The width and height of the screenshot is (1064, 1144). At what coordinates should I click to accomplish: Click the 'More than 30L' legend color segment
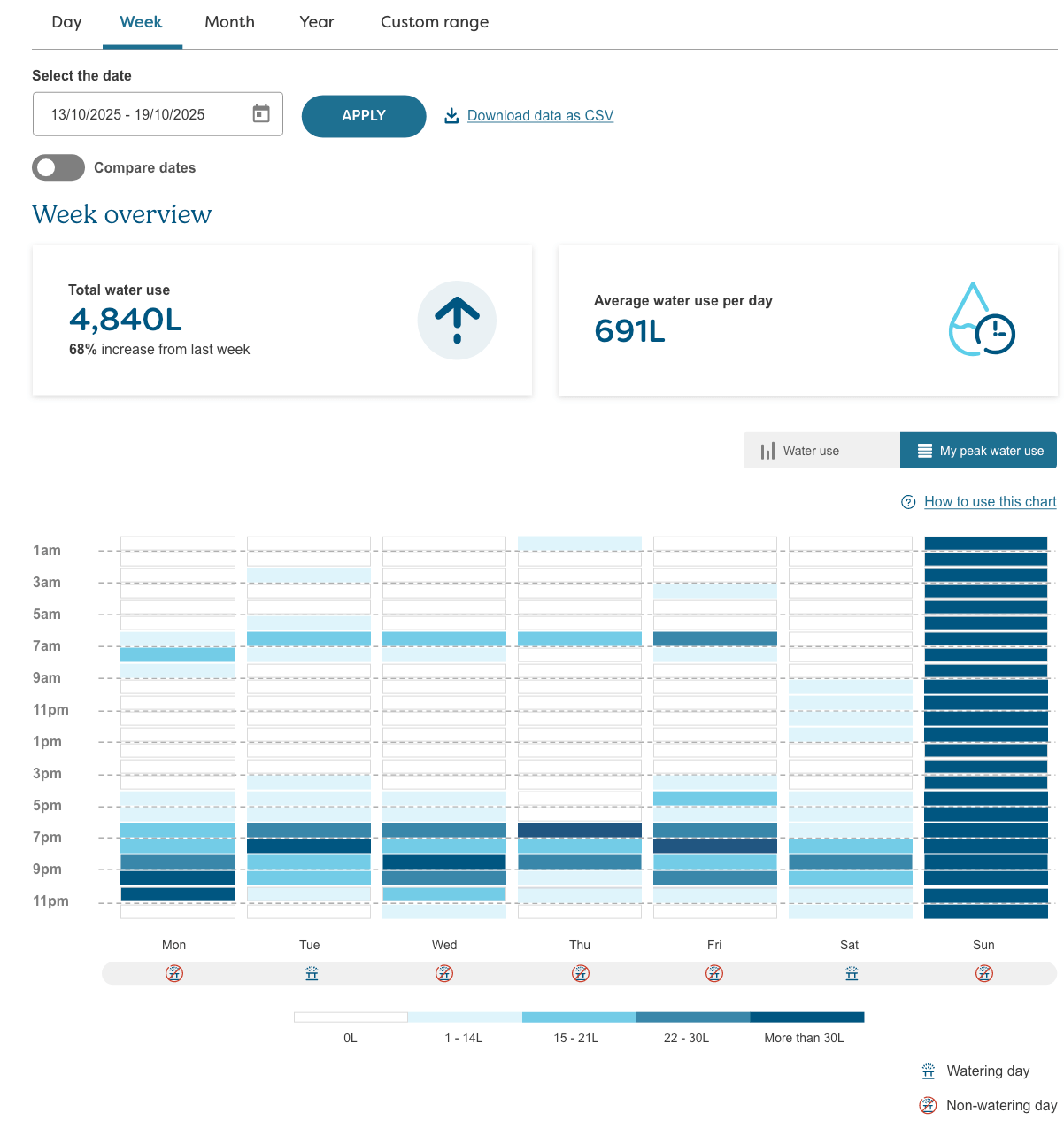point(806,1016)
